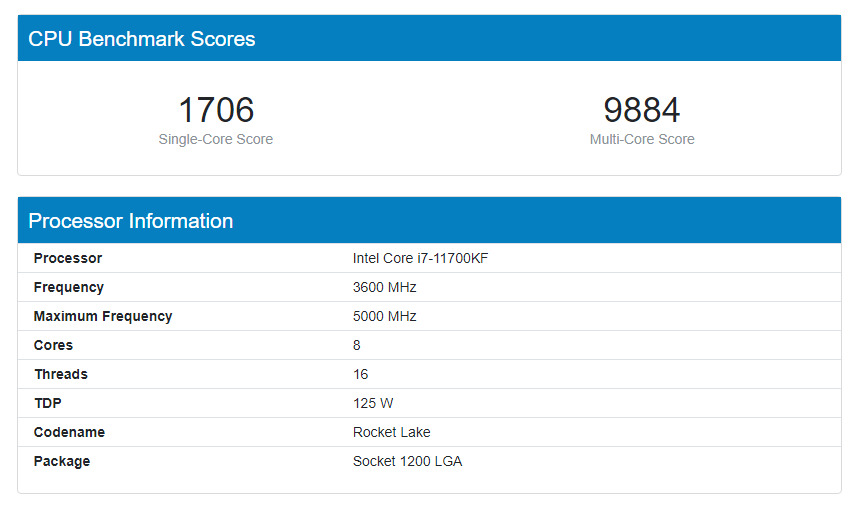Select the Intel Core i7-11700KF value

click(420, 258)
